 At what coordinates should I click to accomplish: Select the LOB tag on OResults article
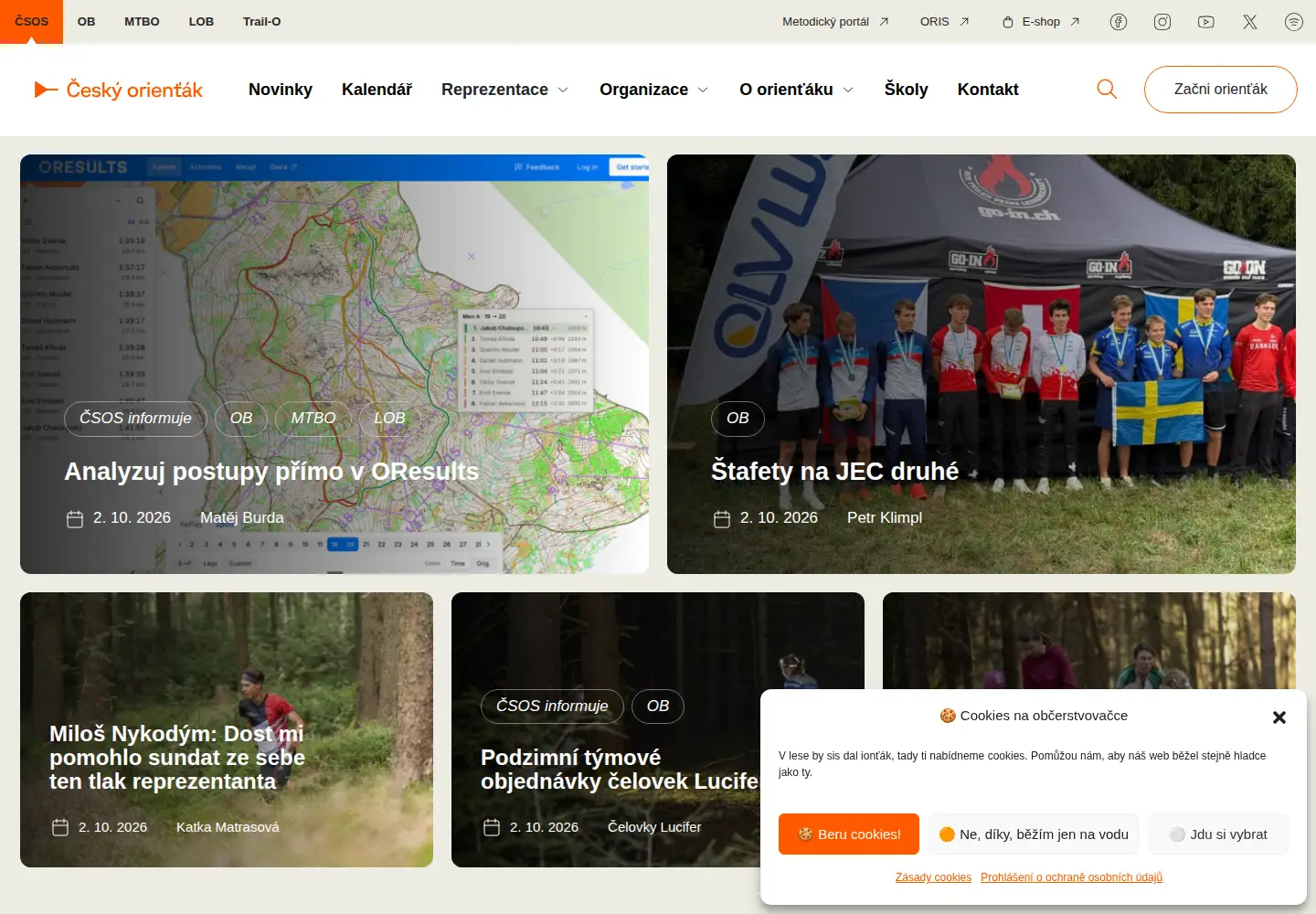pos(389,419)
